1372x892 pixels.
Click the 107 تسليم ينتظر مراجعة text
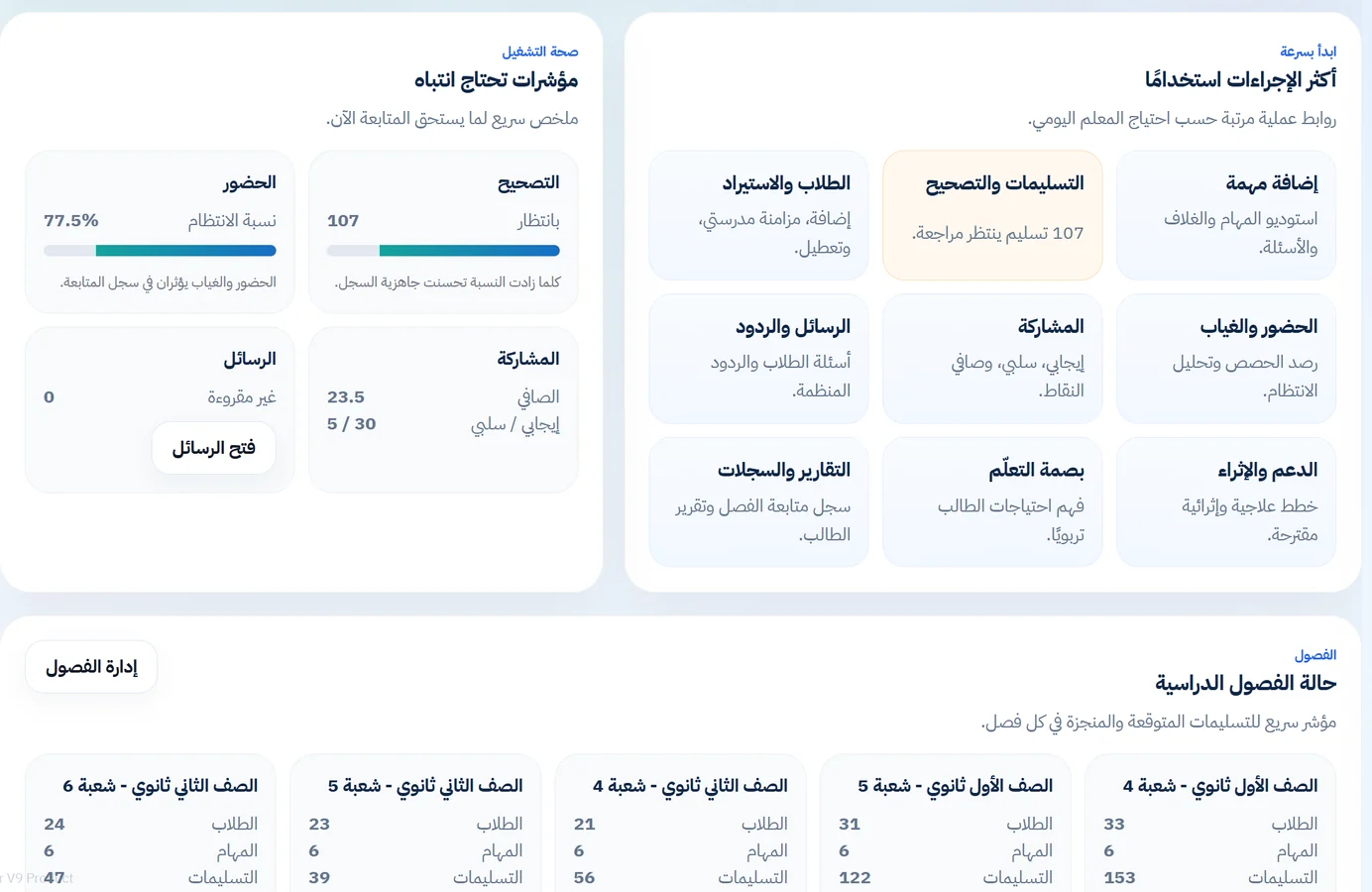tap(998, 234)
